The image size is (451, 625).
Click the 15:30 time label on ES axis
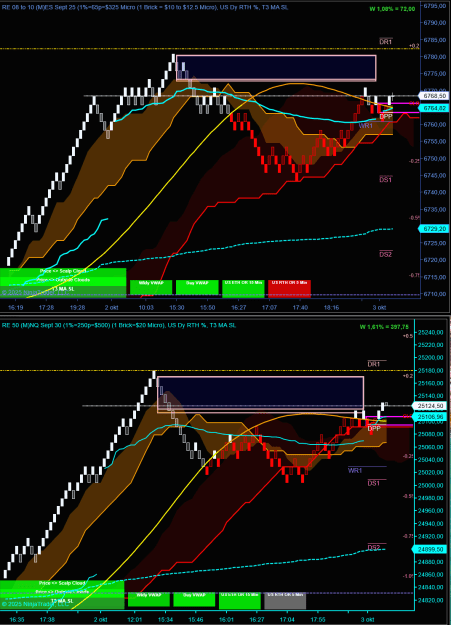(177, 308)
